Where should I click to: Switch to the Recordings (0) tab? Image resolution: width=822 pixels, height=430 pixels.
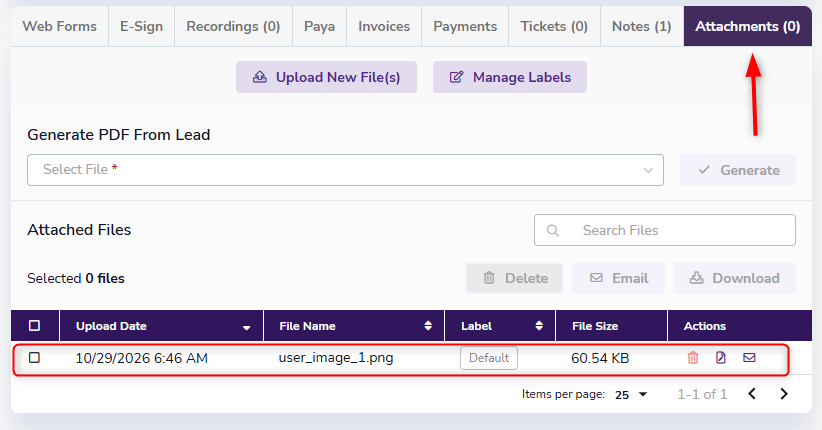[x=233, y=26]
